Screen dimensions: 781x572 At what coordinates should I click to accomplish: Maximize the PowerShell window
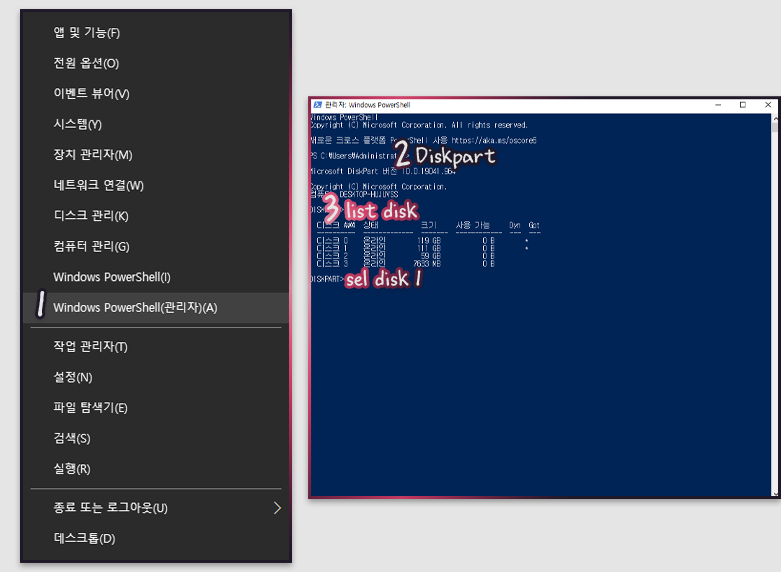click(743, 105)
